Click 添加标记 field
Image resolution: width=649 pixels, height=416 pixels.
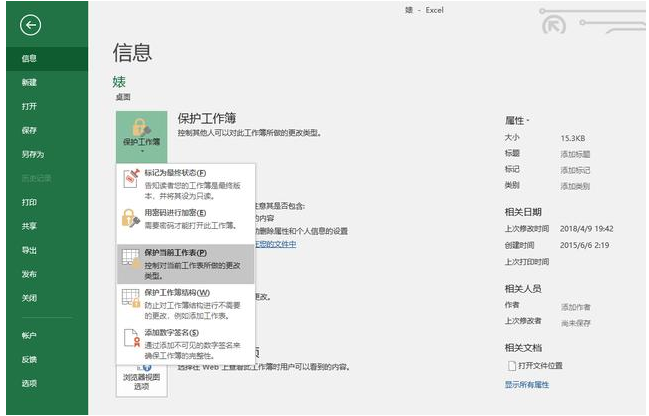[x=575, y=170]
